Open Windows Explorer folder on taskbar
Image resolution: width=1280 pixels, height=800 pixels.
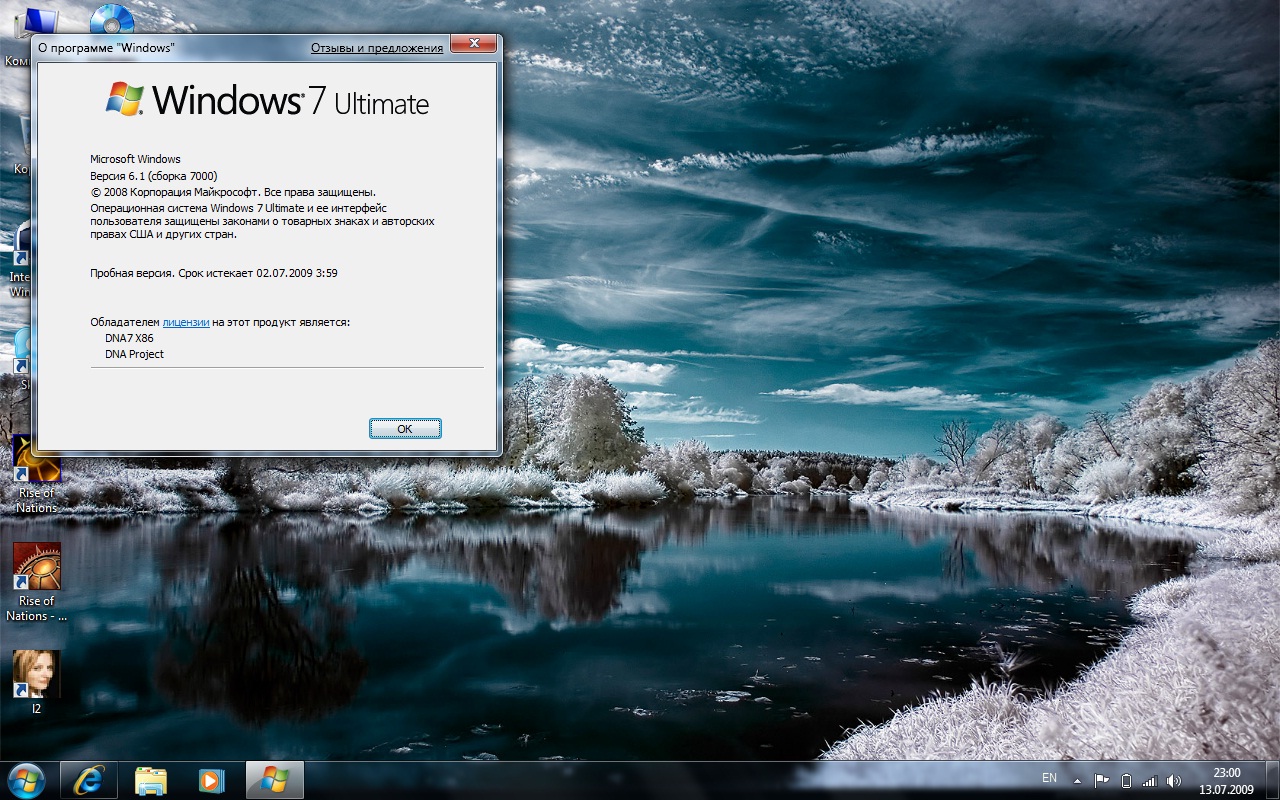150,780
